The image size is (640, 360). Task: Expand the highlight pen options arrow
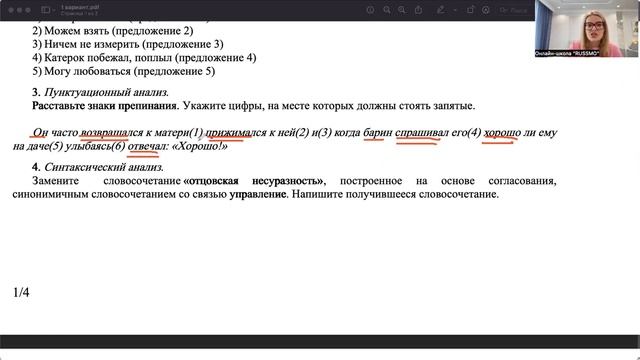[455, 10]
